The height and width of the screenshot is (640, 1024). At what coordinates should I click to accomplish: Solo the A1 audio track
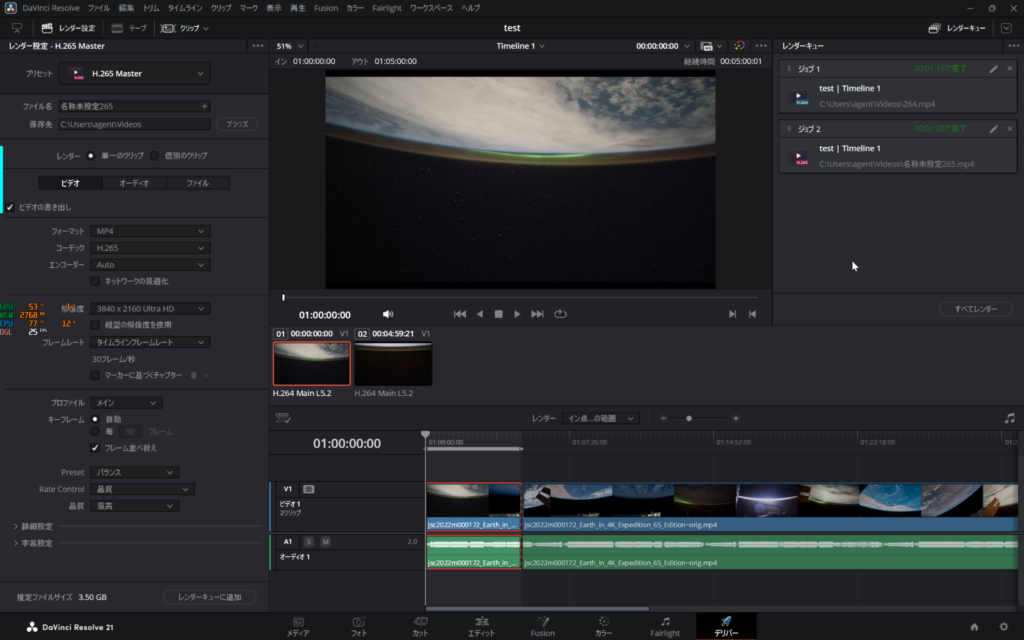tap(308, 541)
